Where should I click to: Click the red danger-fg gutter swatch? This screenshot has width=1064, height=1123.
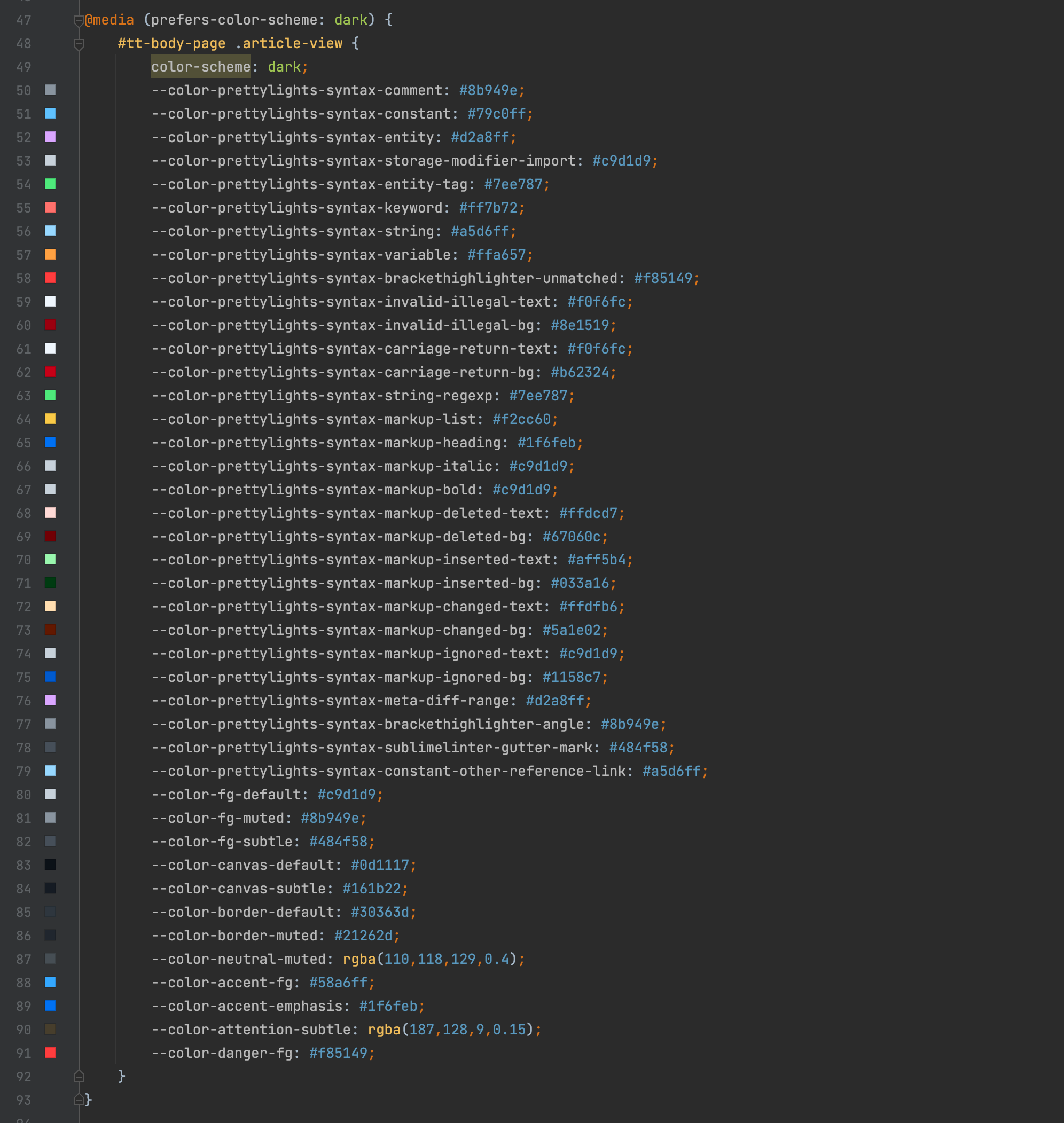coord(50,1053)
